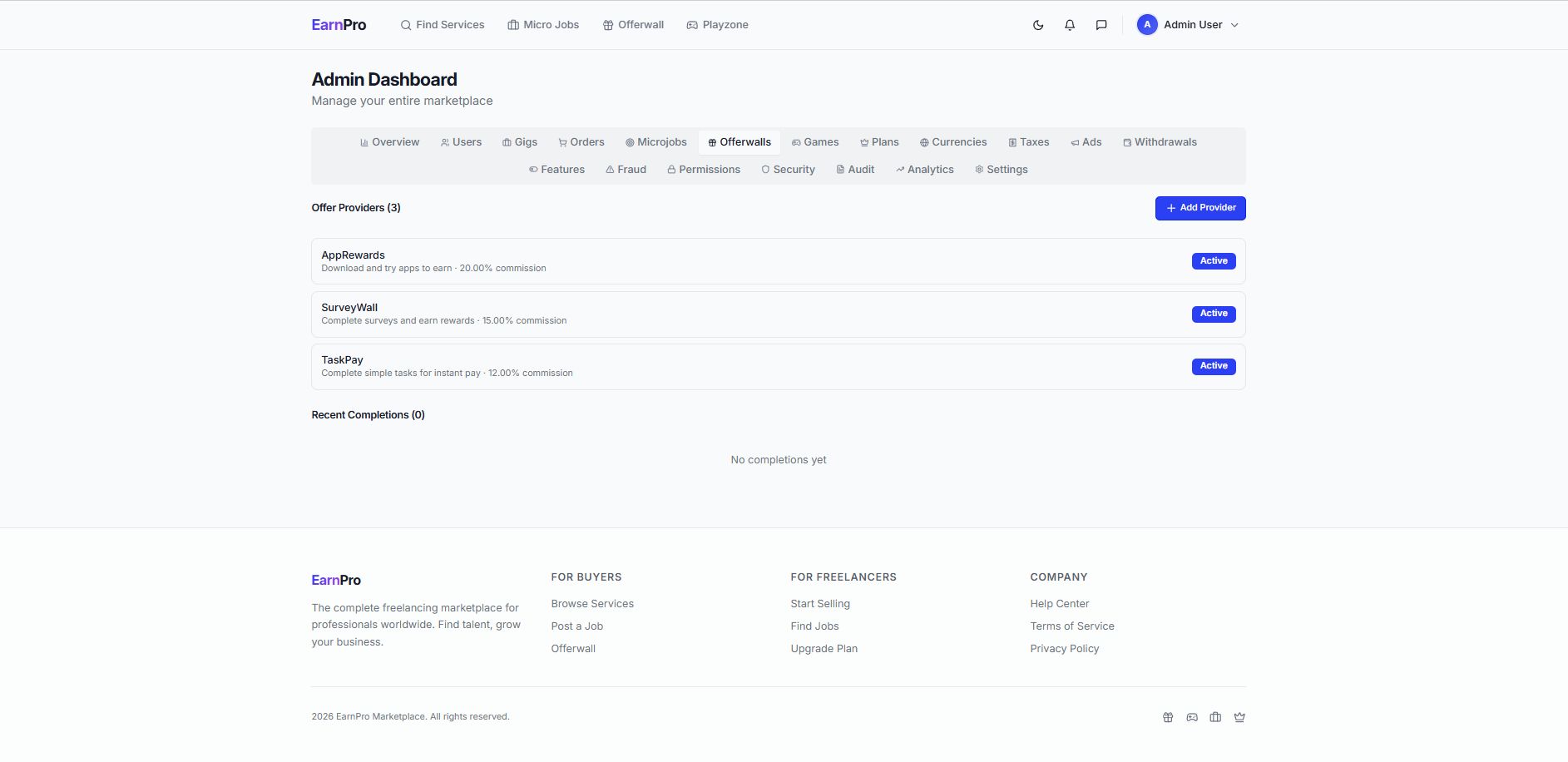1568x762 pixels.
Task: Select the Features tab
Action: pyautogui.click(x=556, y=170)
